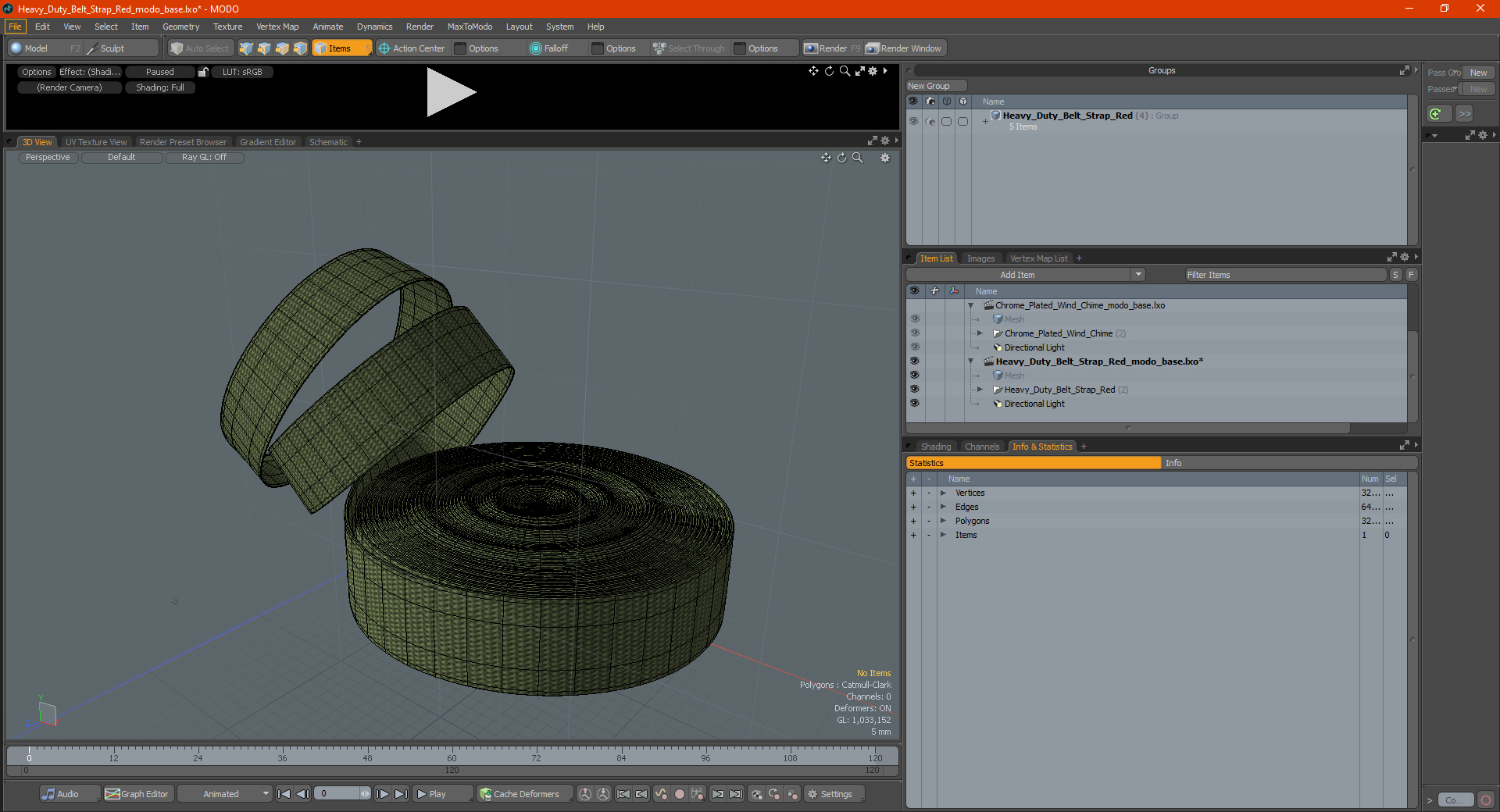Open the Render Window
The height and width of the screenshot is (812, 1500).
coord(905,48)
